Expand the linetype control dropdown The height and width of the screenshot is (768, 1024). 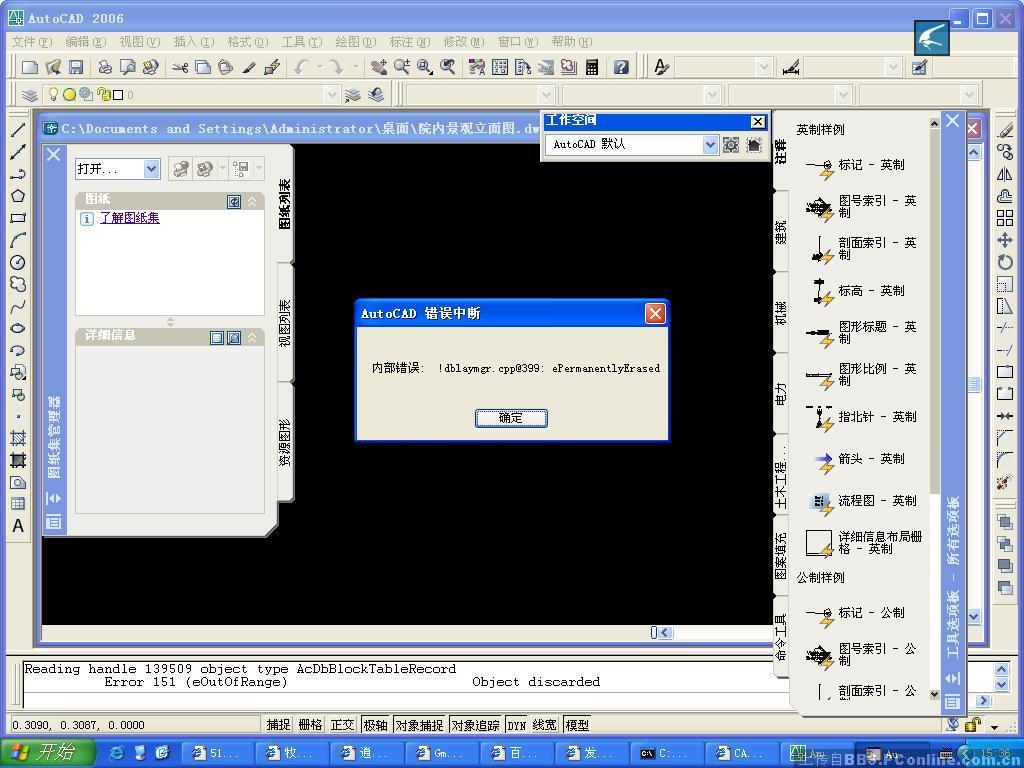pos(712,95)
